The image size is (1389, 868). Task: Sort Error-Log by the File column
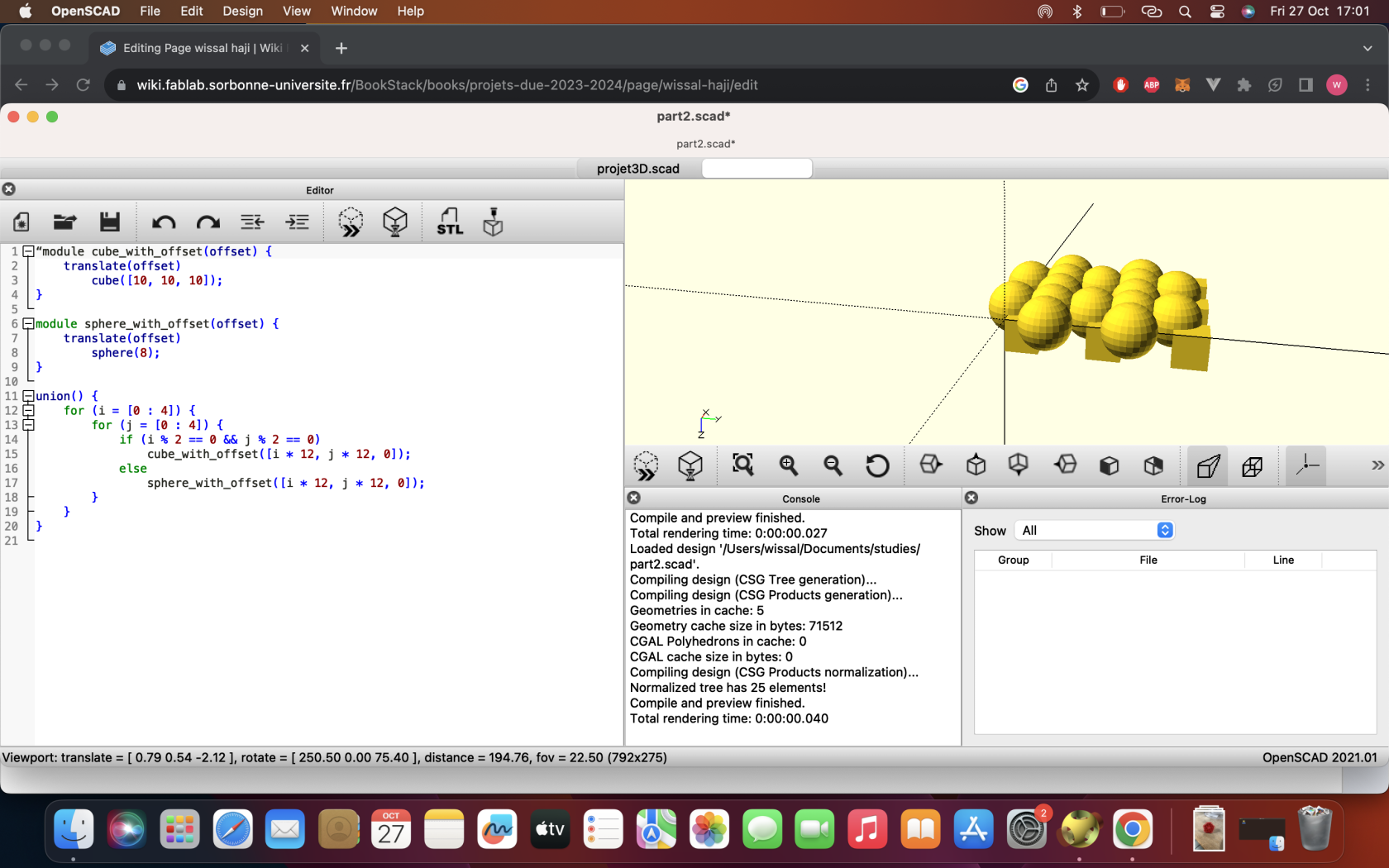click(1148, 560)
